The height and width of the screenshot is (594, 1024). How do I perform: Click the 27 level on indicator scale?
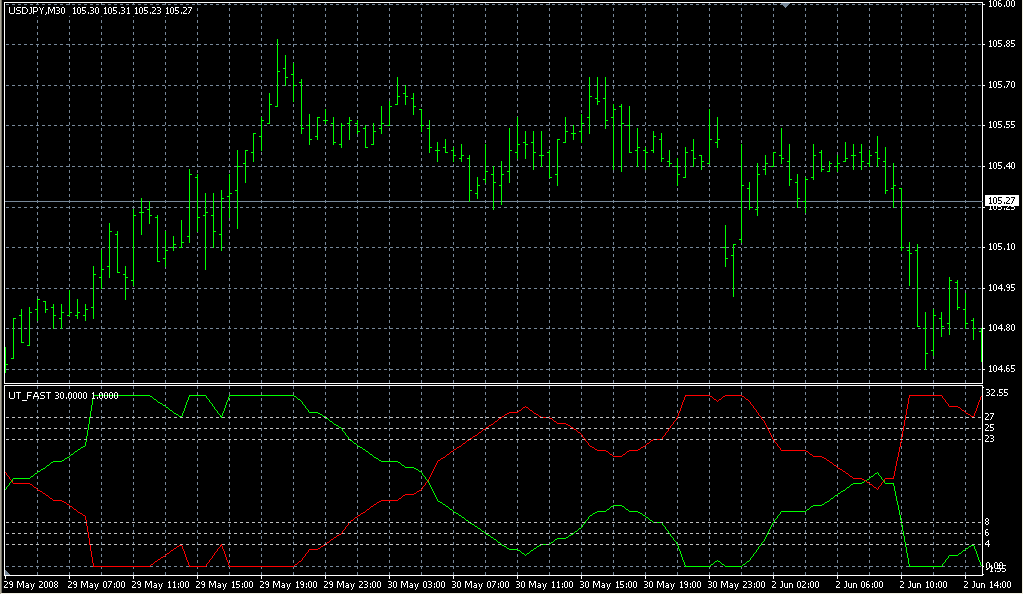point(989,417)
